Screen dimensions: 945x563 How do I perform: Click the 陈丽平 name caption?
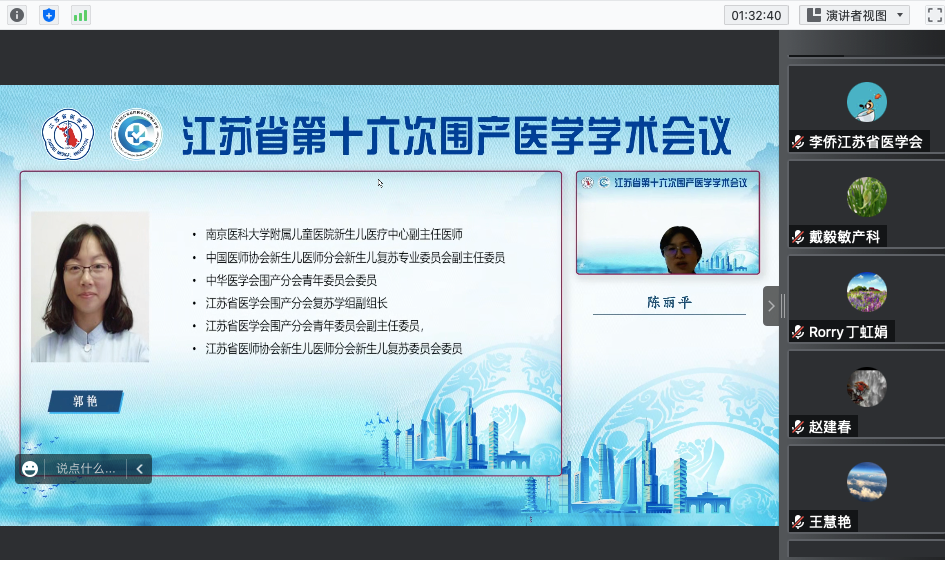click(669, 303)
